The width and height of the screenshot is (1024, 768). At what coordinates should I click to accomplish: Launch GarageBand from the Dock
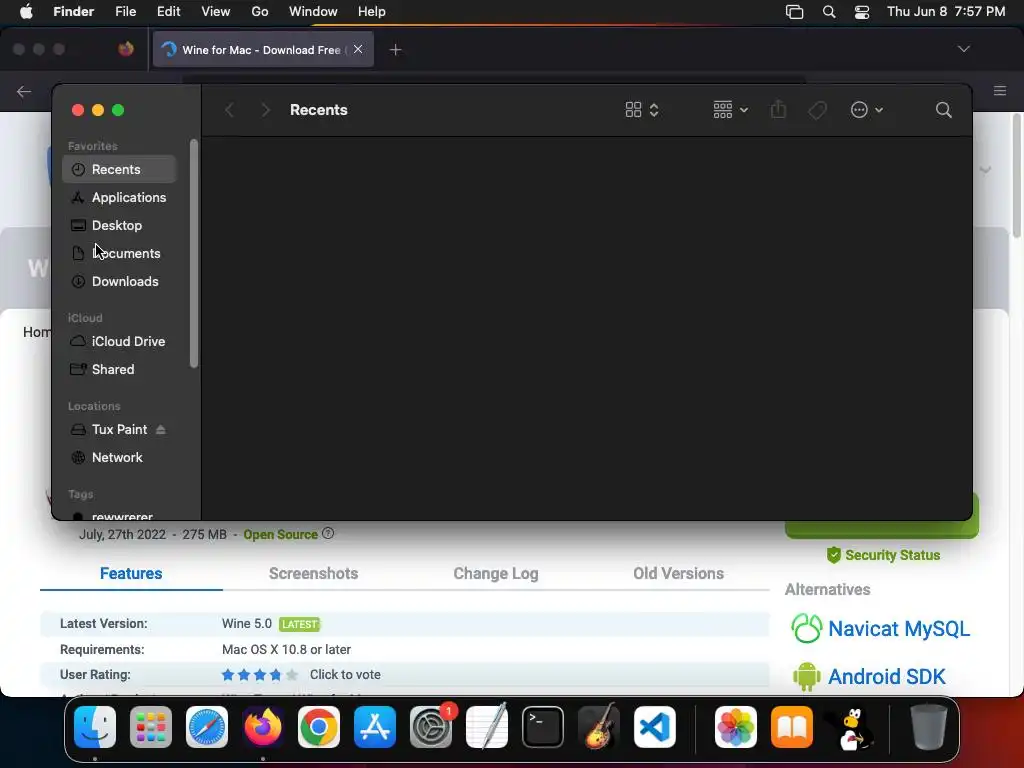[599, 726]
